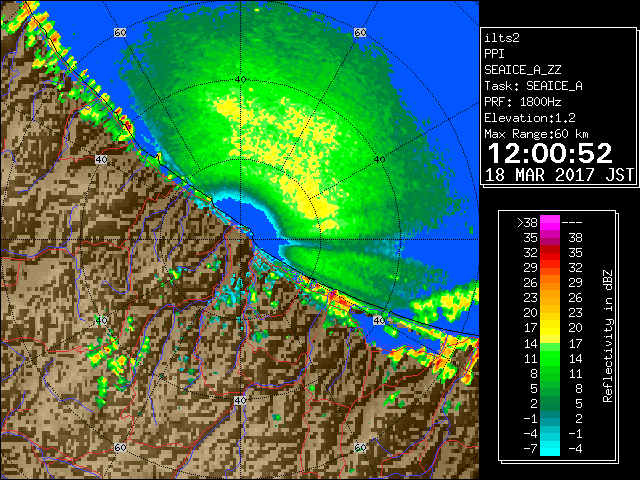
Task: Select the 'ilts2' radar site label
Action: point(502,38)
